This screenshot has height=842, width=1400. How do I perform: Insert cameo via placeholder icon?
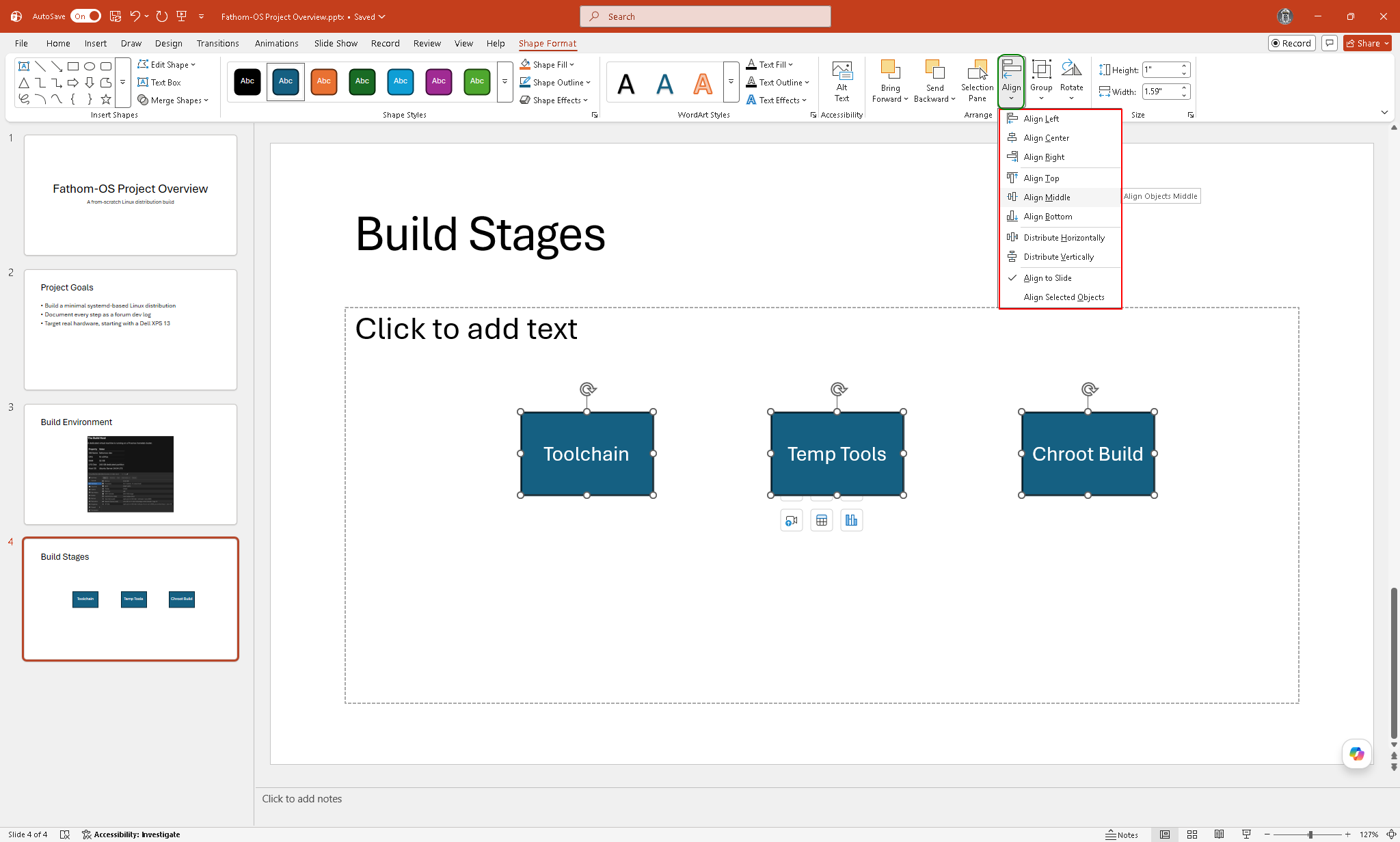792,521
